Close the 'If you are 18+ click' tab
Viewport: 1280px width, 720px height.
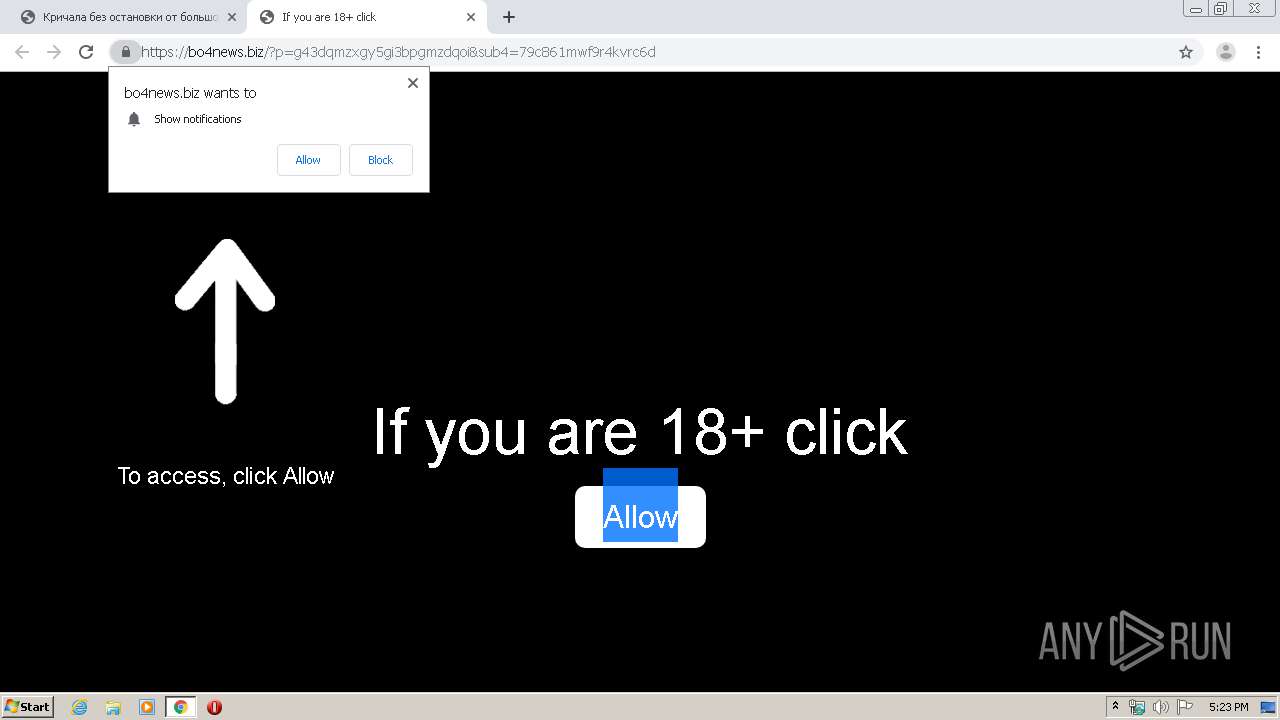click(x=471, y=17)
